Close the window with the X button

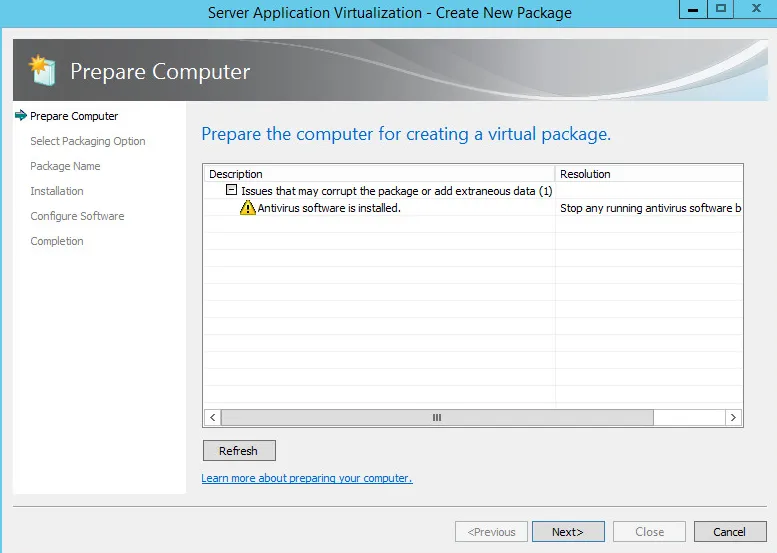point(756,9)
